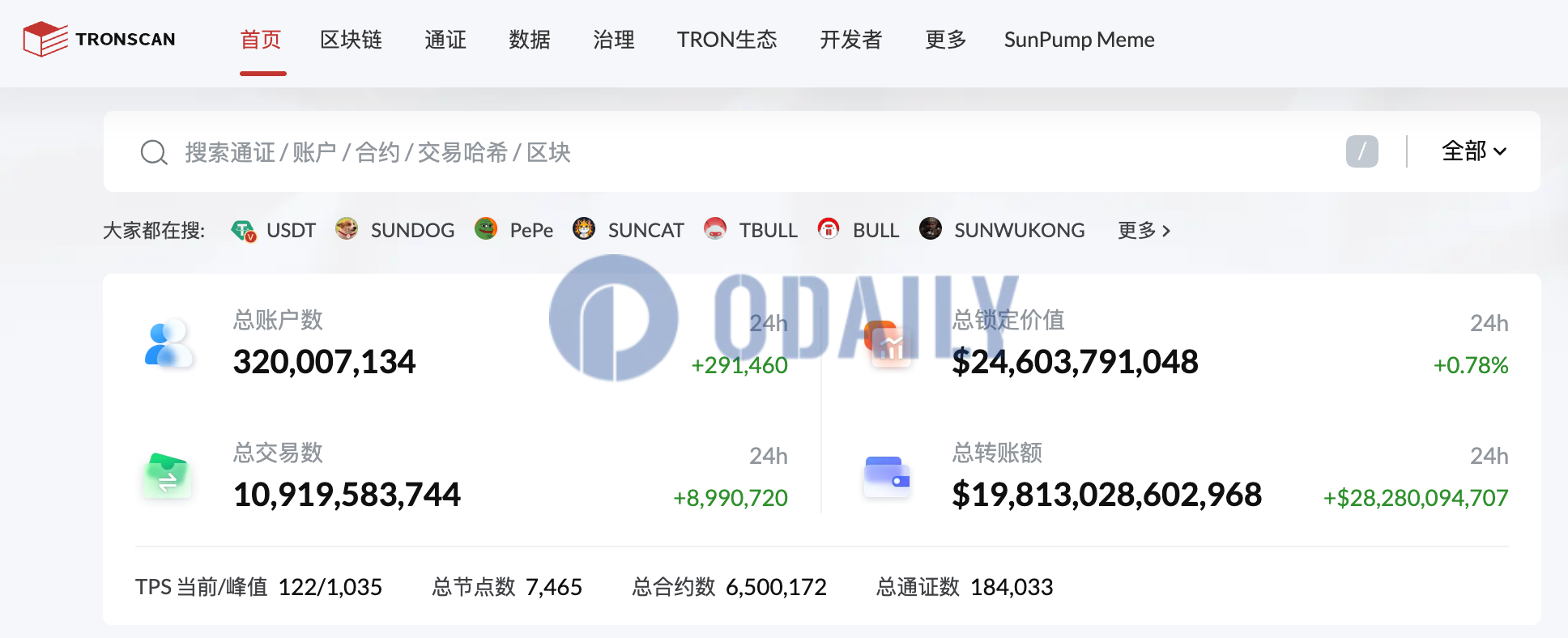Select the SUNDOG trending search
Screen dimensions: 1568x638
412,231
